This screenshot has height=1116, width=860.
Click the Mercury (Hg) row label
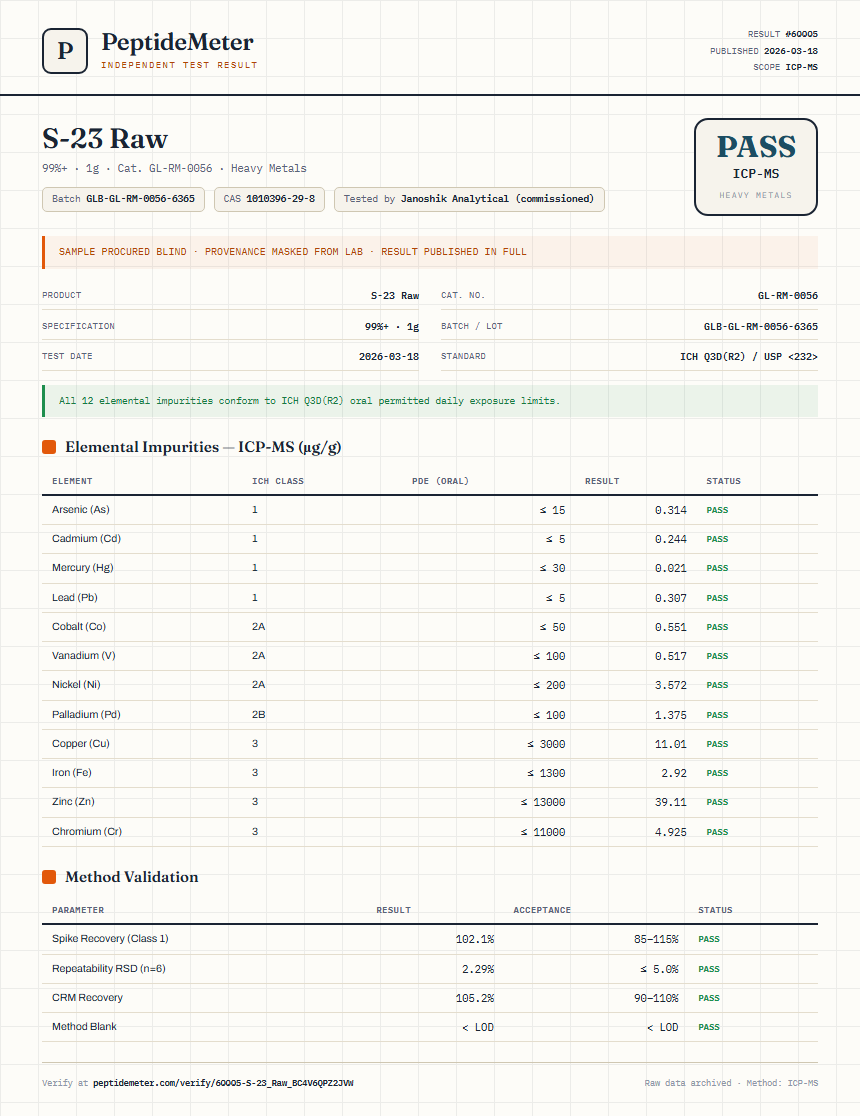click(83, 568)
